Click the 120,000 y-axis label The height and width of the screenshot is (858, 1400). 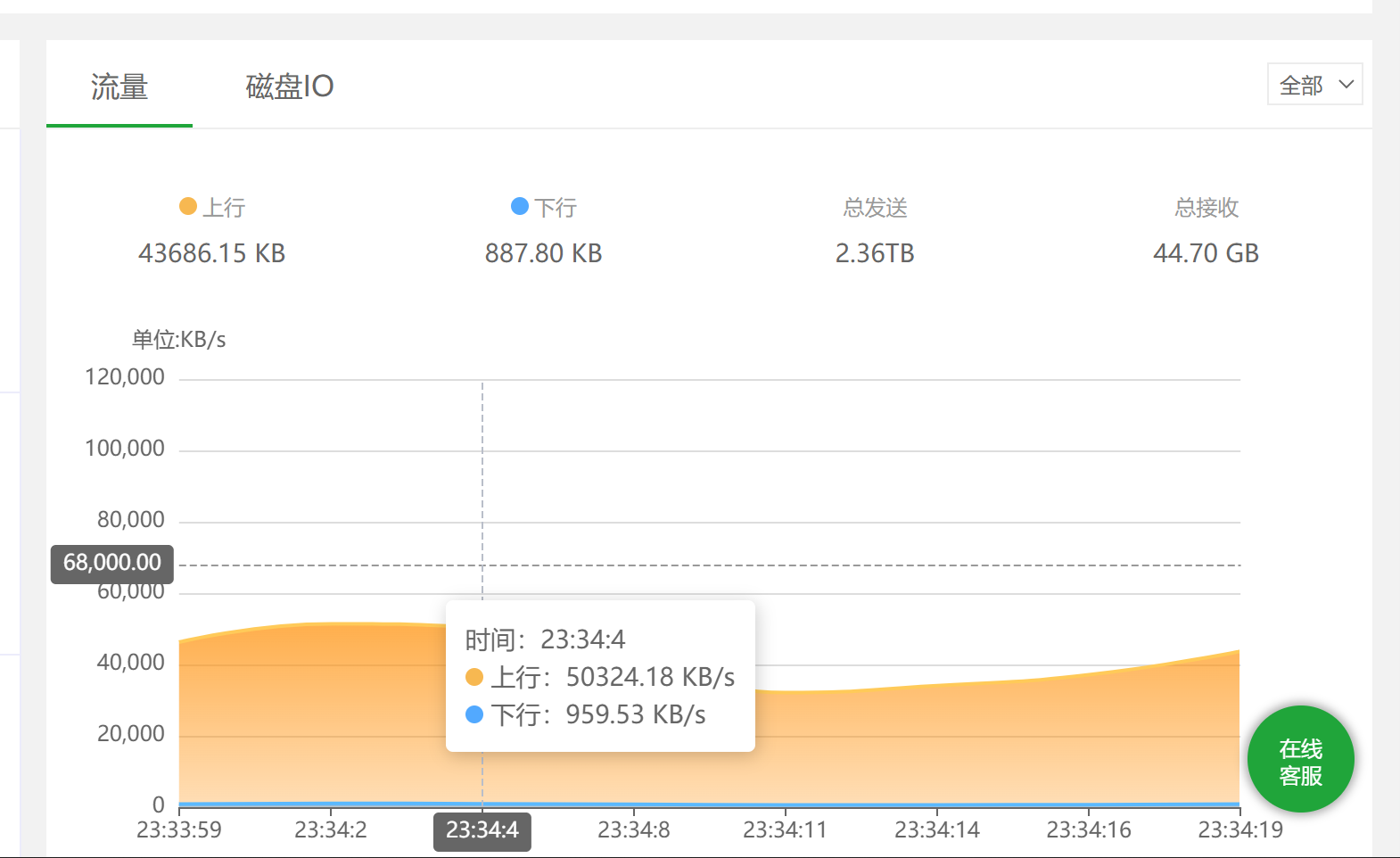[125, 377]
